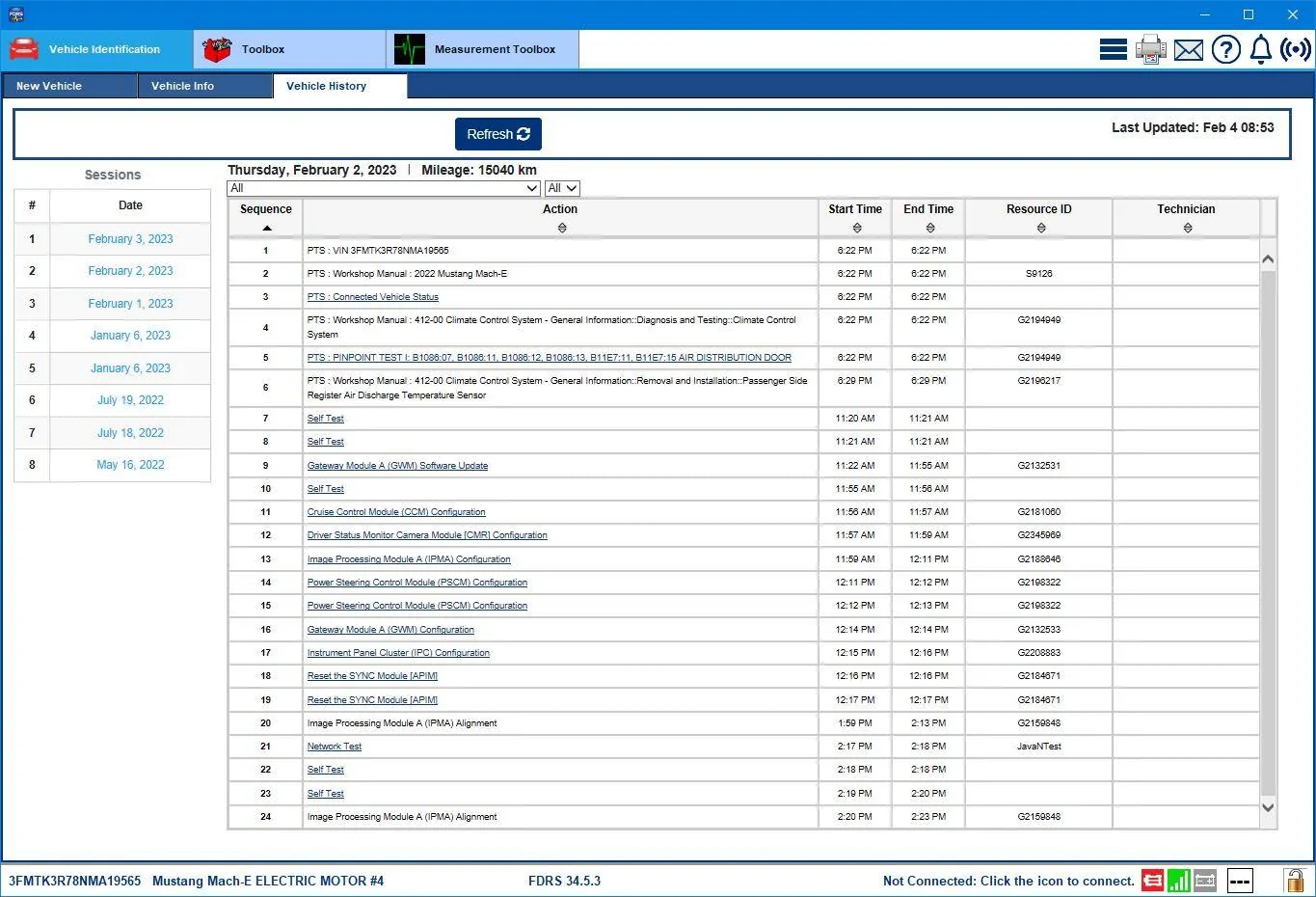
Task: Sort by Resource ID column
Action: [x=1041, y=229]
